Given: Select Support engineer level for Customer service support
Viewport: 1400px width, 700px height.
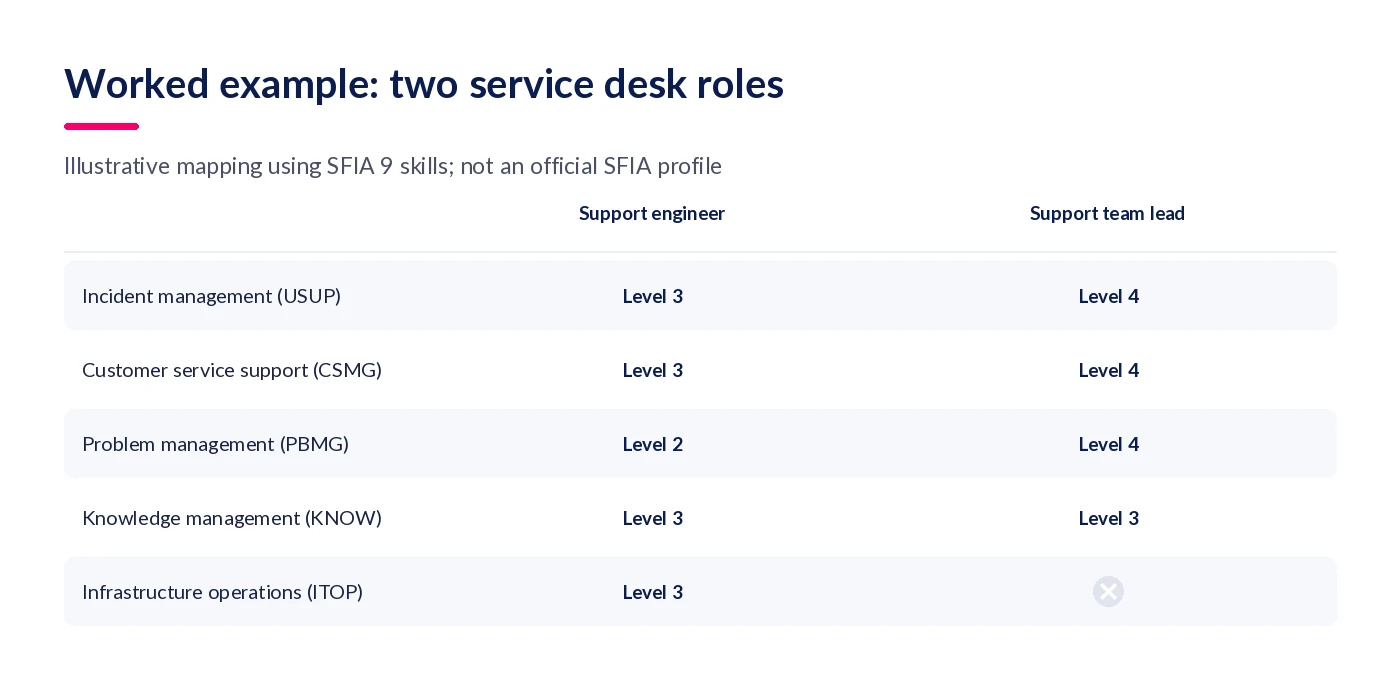Looking at the screenshot, I should [x=653, y=370].
